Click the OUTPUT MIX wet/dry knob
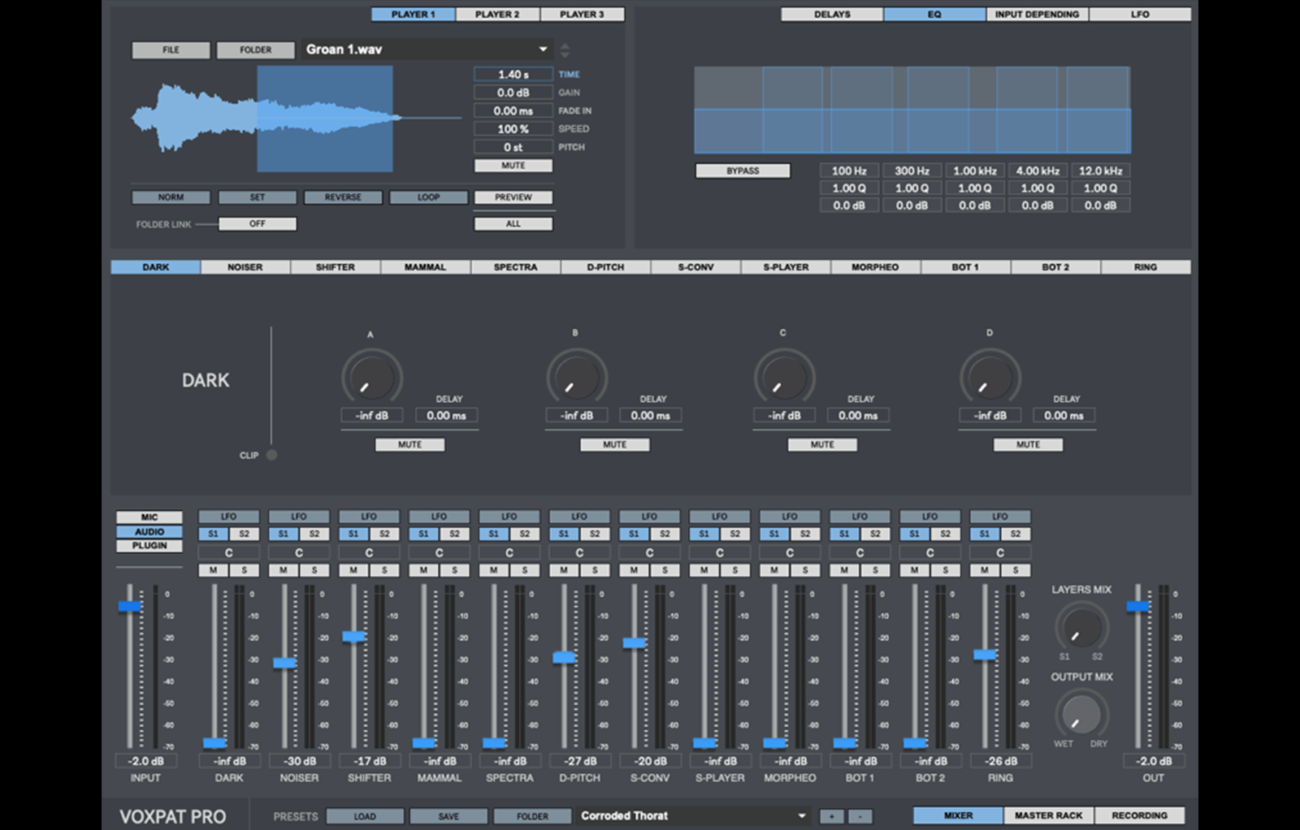Screen dimensions: 1300x830 1081,714
